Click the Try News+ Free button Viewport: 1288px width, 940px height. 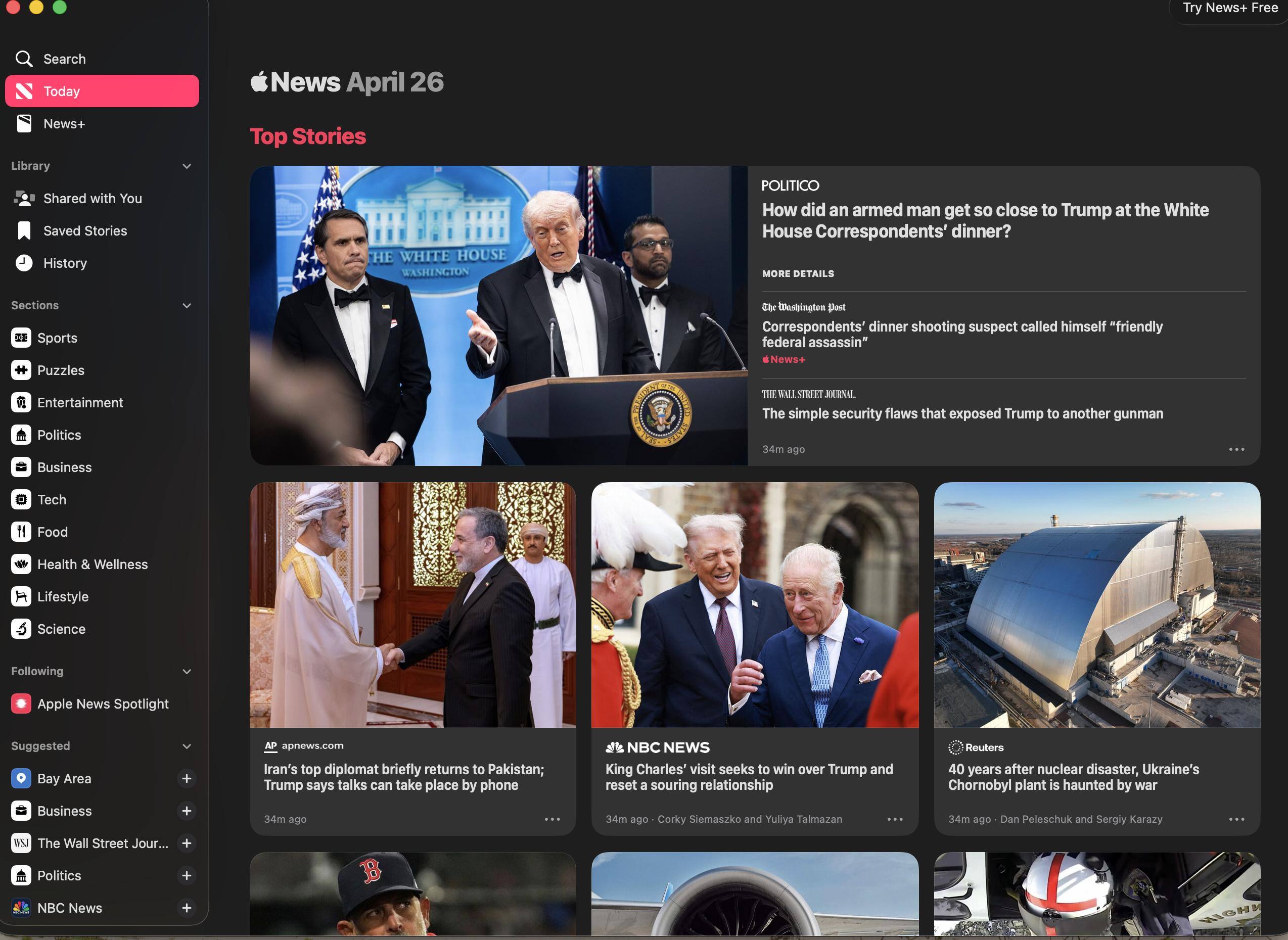point(1230,9)
